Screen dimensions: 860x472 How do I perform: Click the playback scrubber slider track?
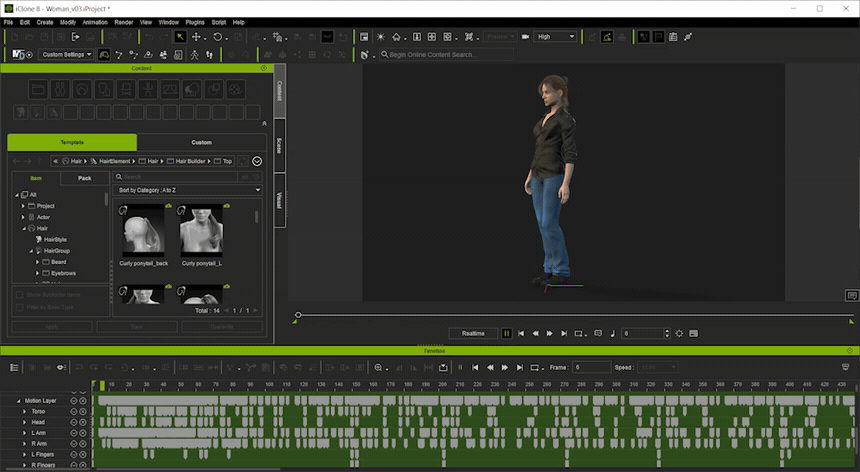(570, 316)
